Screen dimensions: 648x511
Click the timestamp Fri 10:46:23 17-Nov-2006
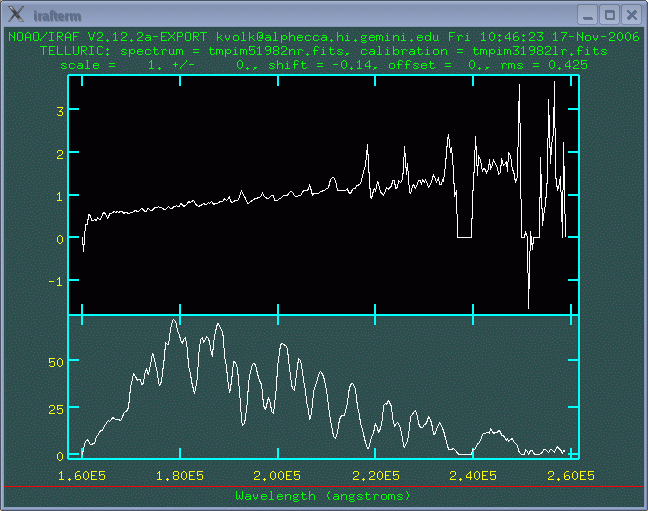pyautogui.click(x=543, y=37)
